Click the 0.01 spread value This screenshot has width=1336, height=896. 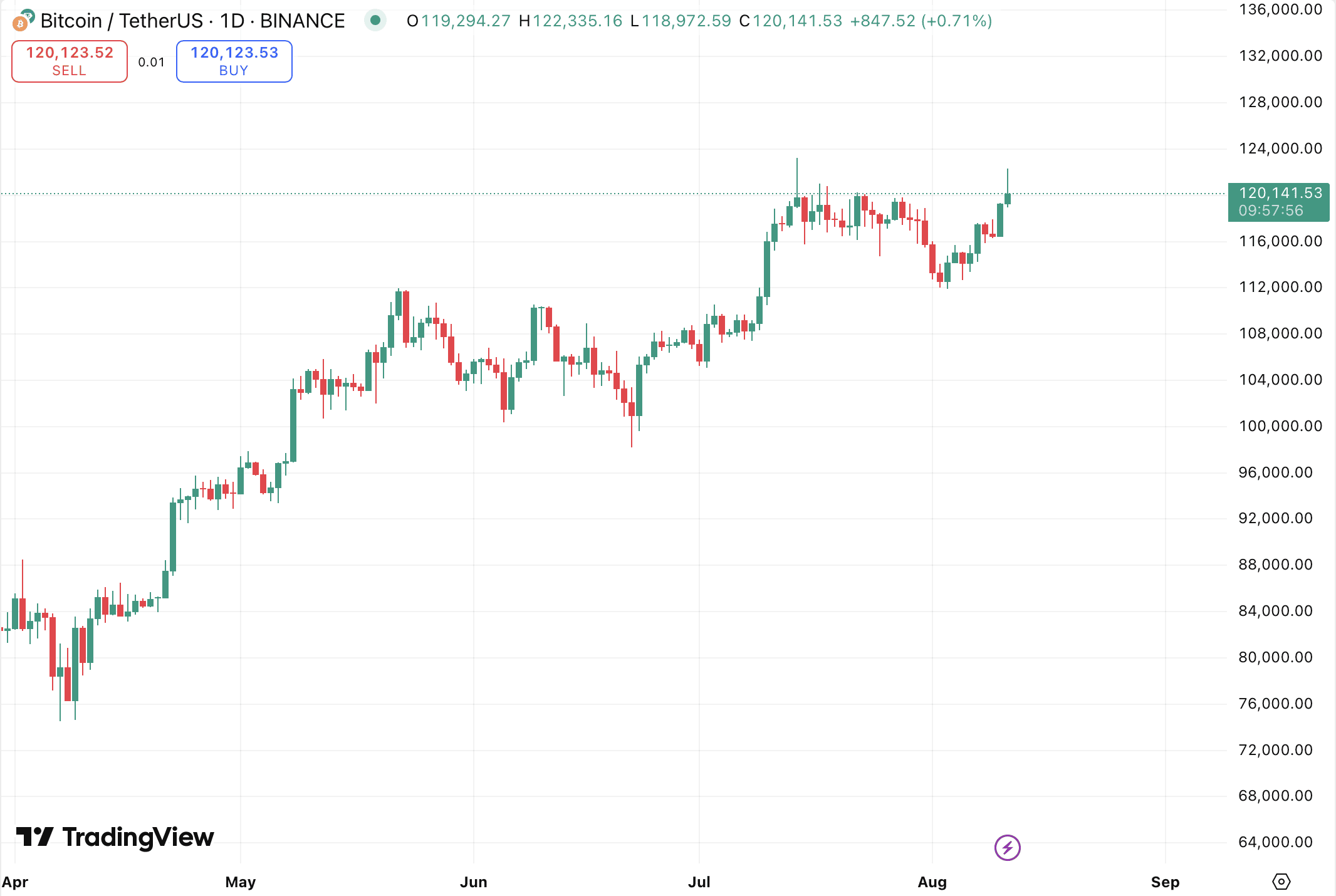click(x=152, y=62)
